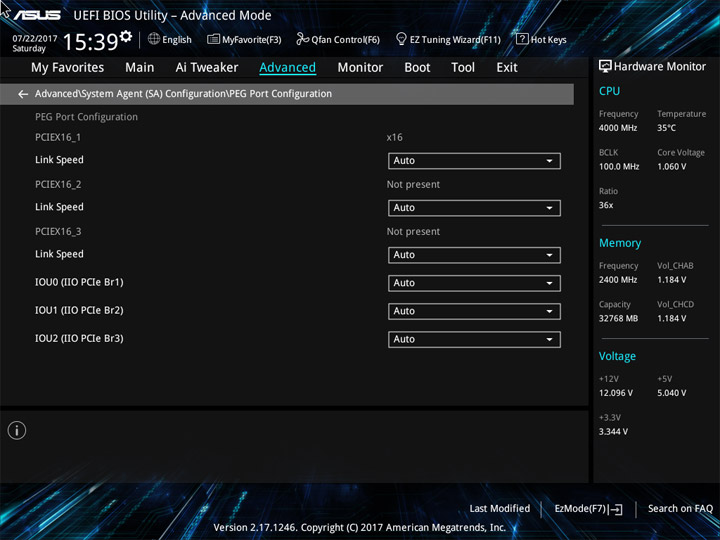The width and height of the screenshot is (720, 540).
Task: Click the EzMode exit arrow icon
Action: [617, 509]
